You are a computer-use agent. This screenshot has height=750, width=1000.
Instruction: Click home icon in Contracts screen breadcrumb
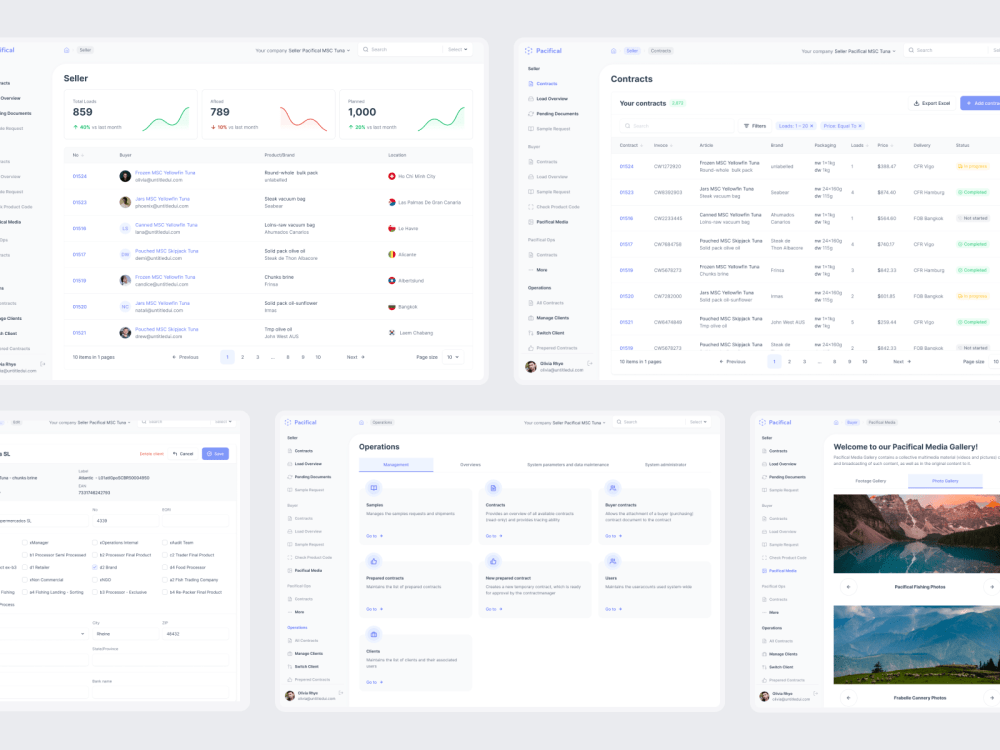tap(614, 50)
